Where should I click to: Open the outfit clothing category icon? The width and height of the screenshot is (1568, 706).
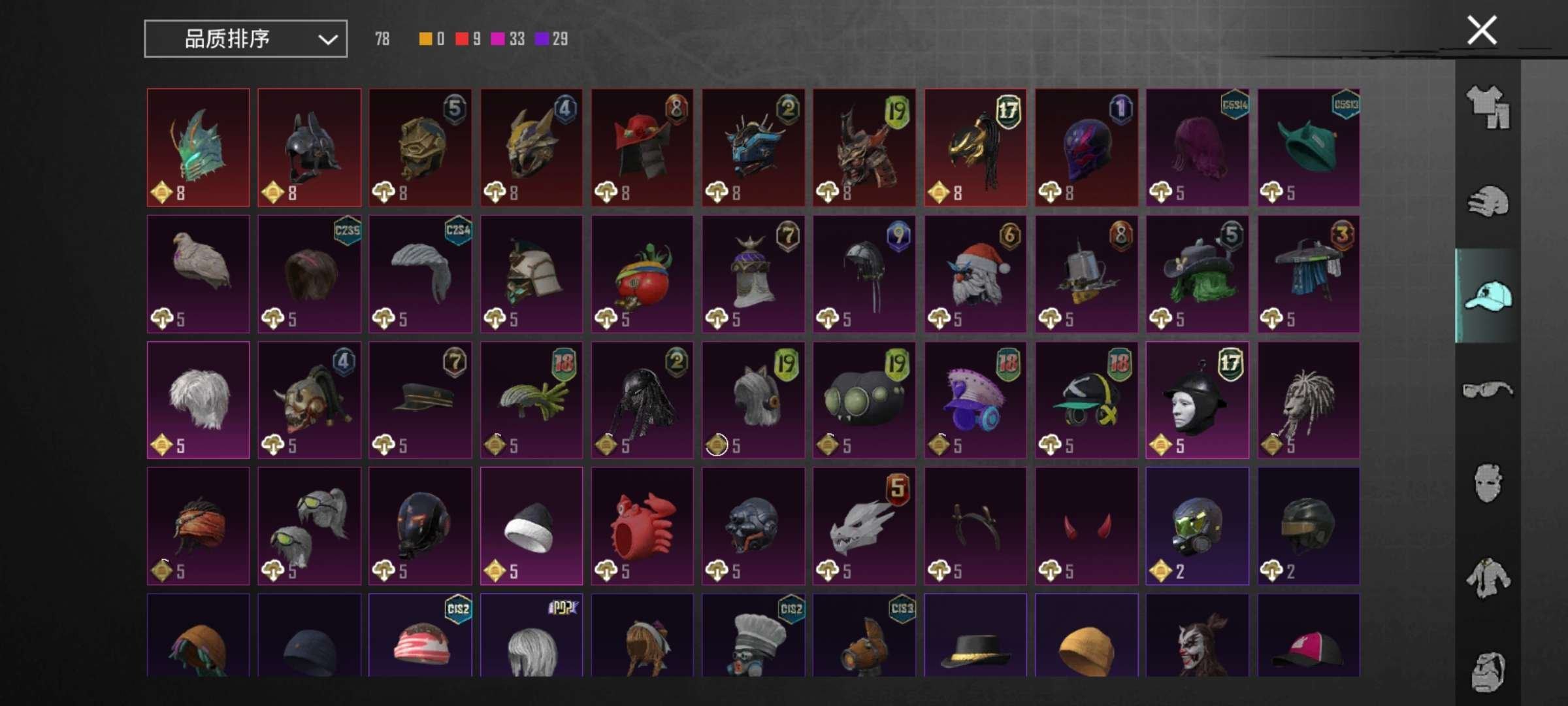tap(1488, 107)
